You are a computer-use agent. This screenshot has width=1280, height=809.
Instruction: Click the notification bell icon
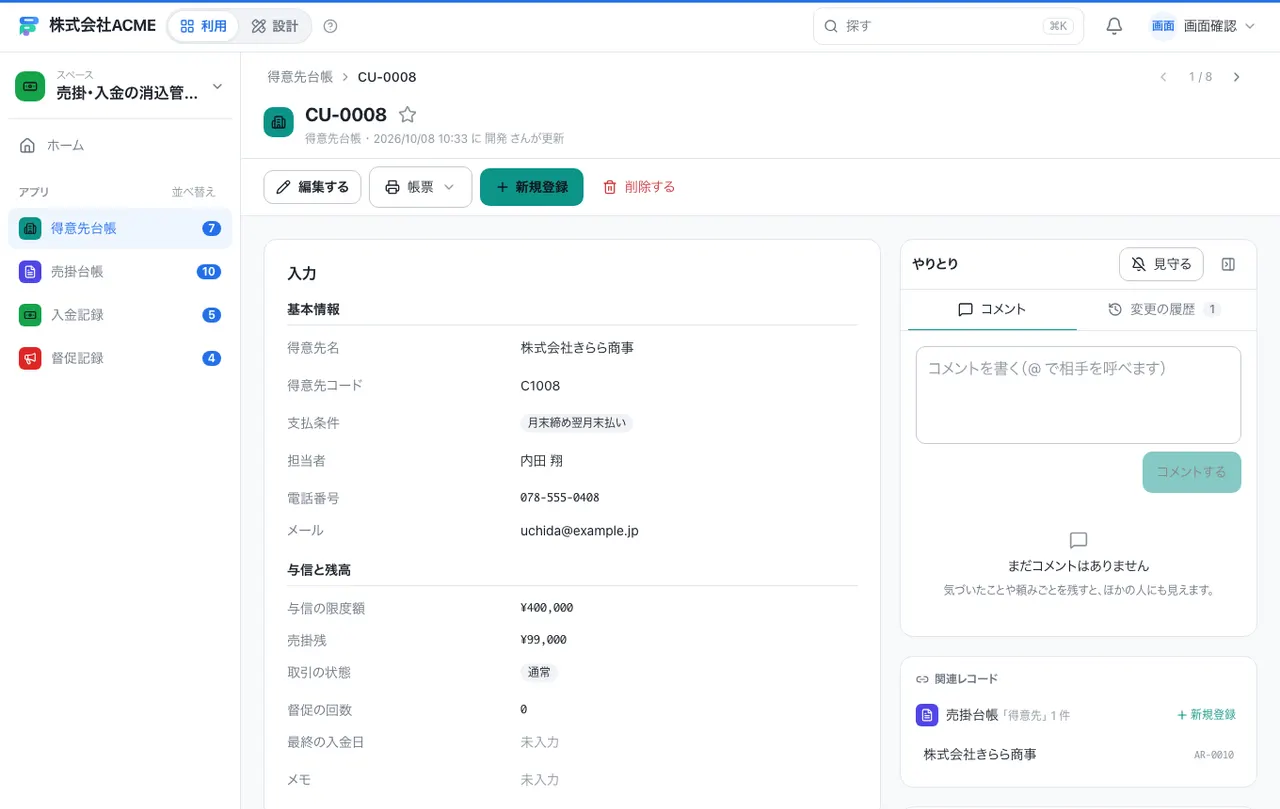point(1114,26)
